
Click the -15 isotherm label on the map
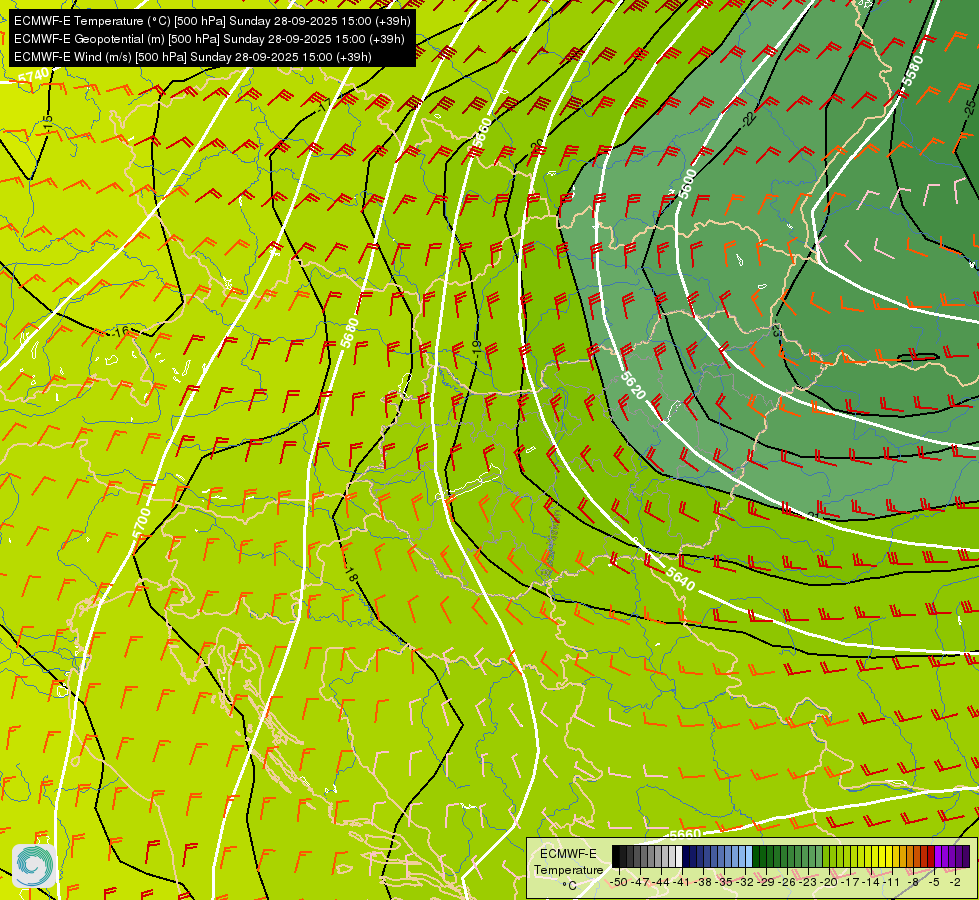tap(48, 123)
